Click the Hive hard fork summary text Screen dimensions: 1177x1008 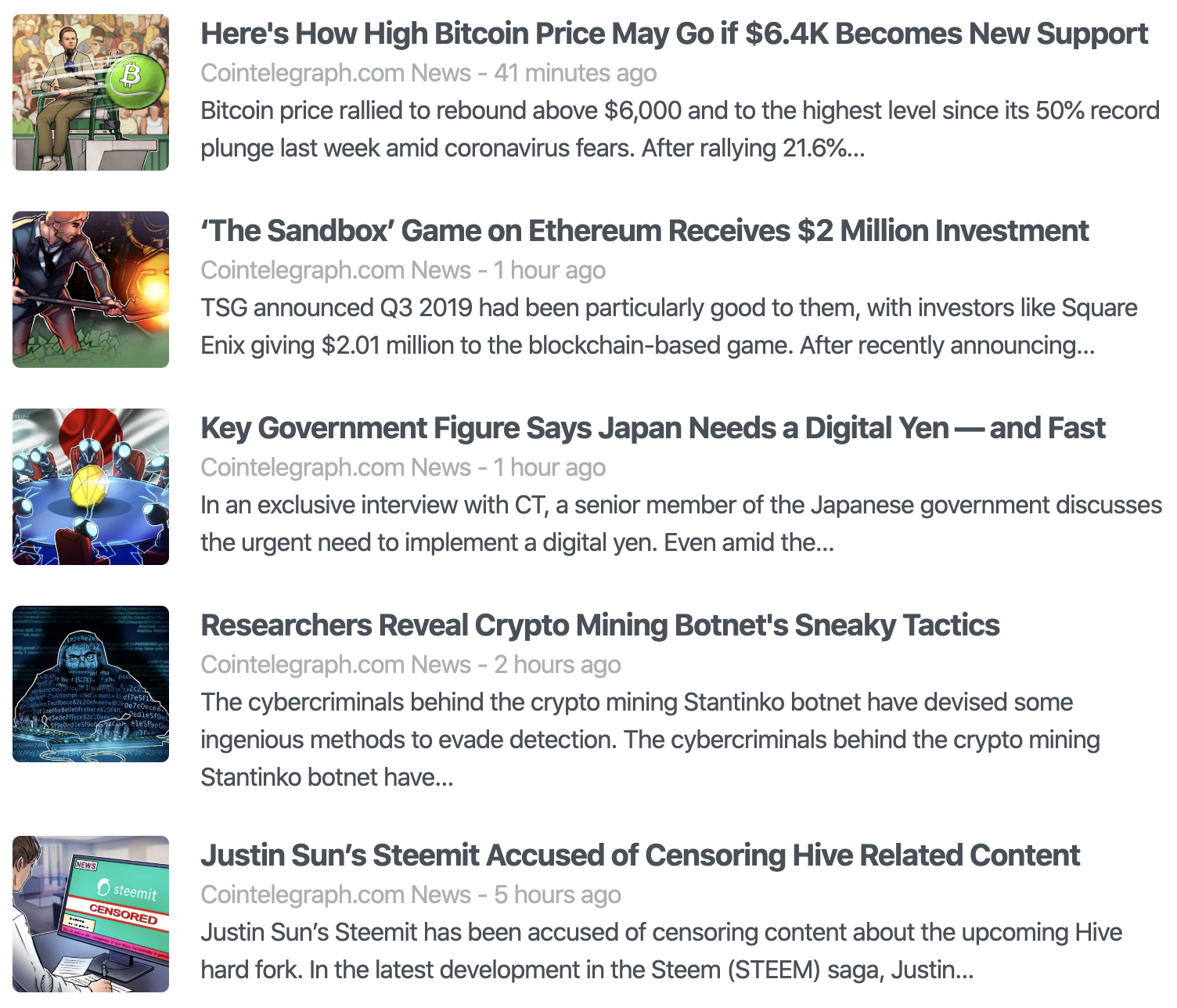click(661, 951)
